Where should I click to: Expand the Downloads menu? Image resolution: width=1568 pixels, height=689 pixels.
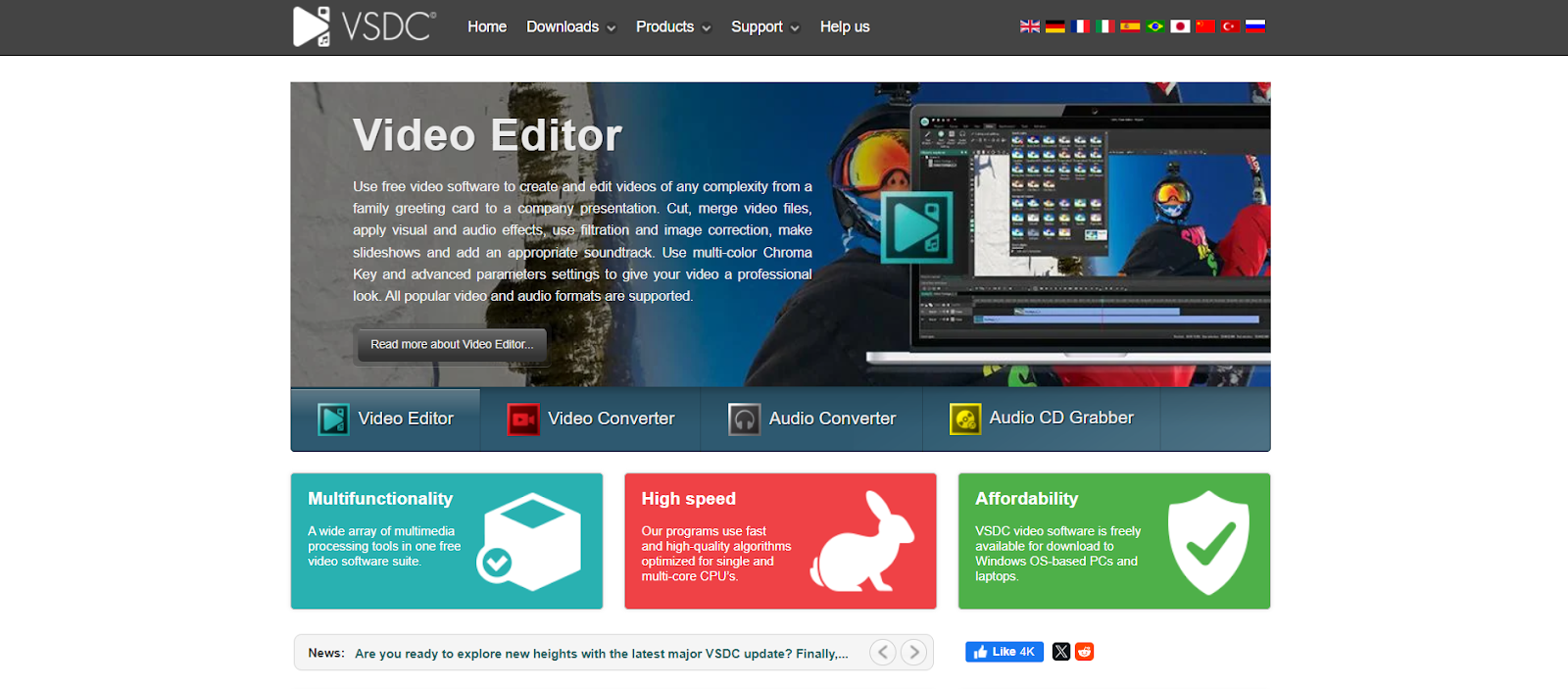[571, 26]
